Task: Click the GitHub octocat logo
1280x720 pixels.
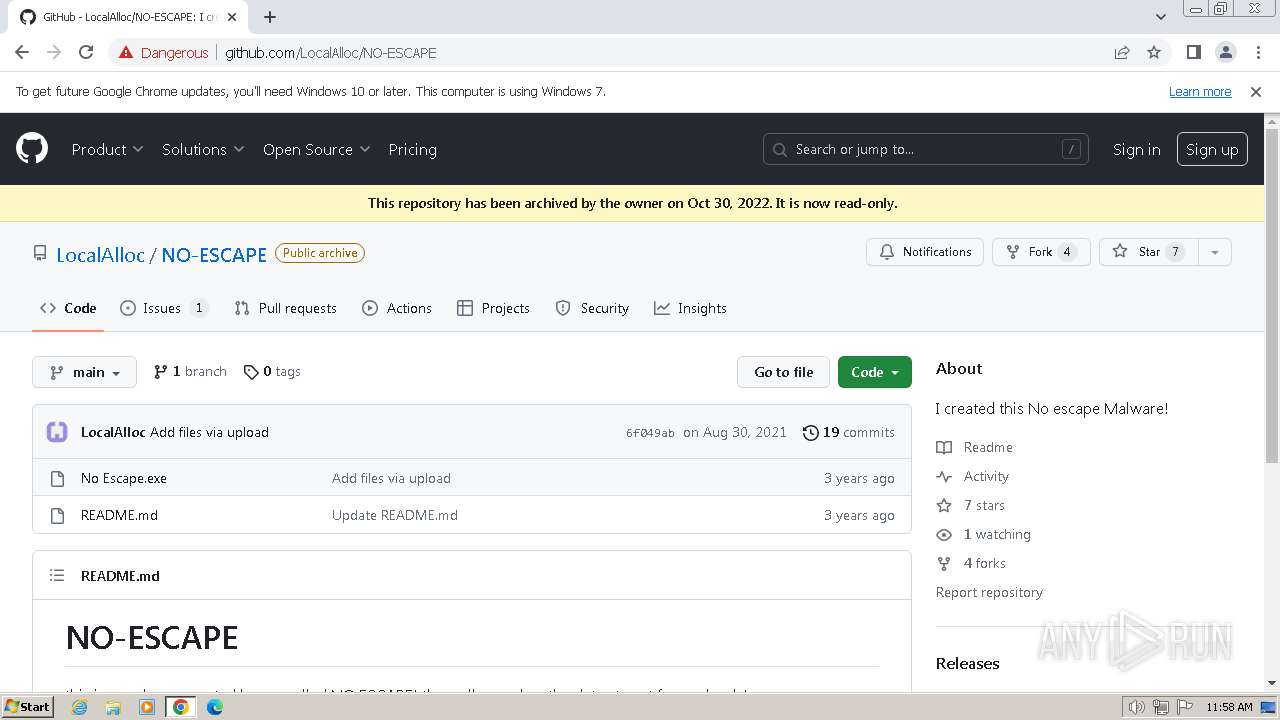Action: [x=32, y=149]
